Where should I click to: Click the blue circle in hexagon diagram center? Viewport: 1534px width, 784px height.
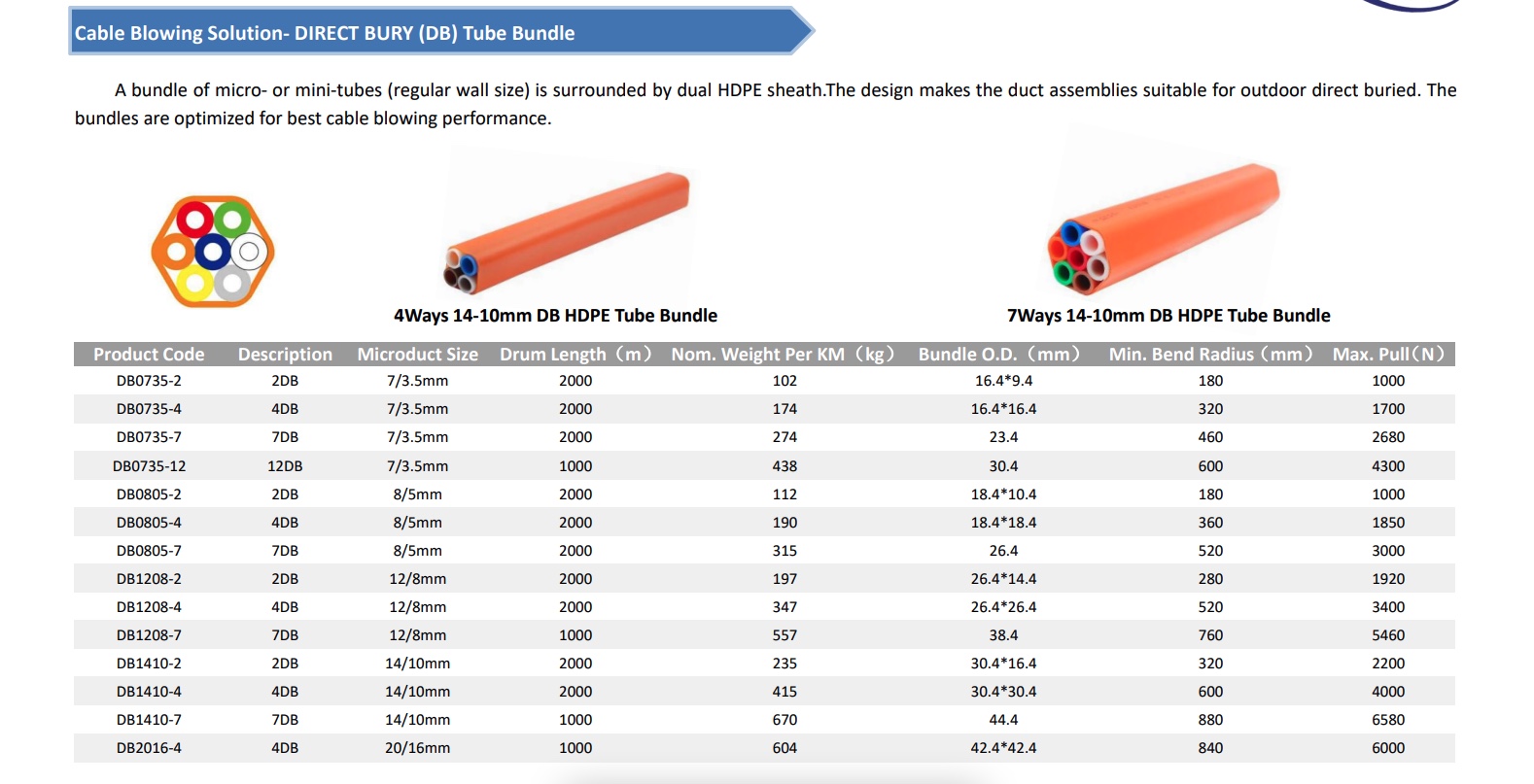tap(213, 253)
